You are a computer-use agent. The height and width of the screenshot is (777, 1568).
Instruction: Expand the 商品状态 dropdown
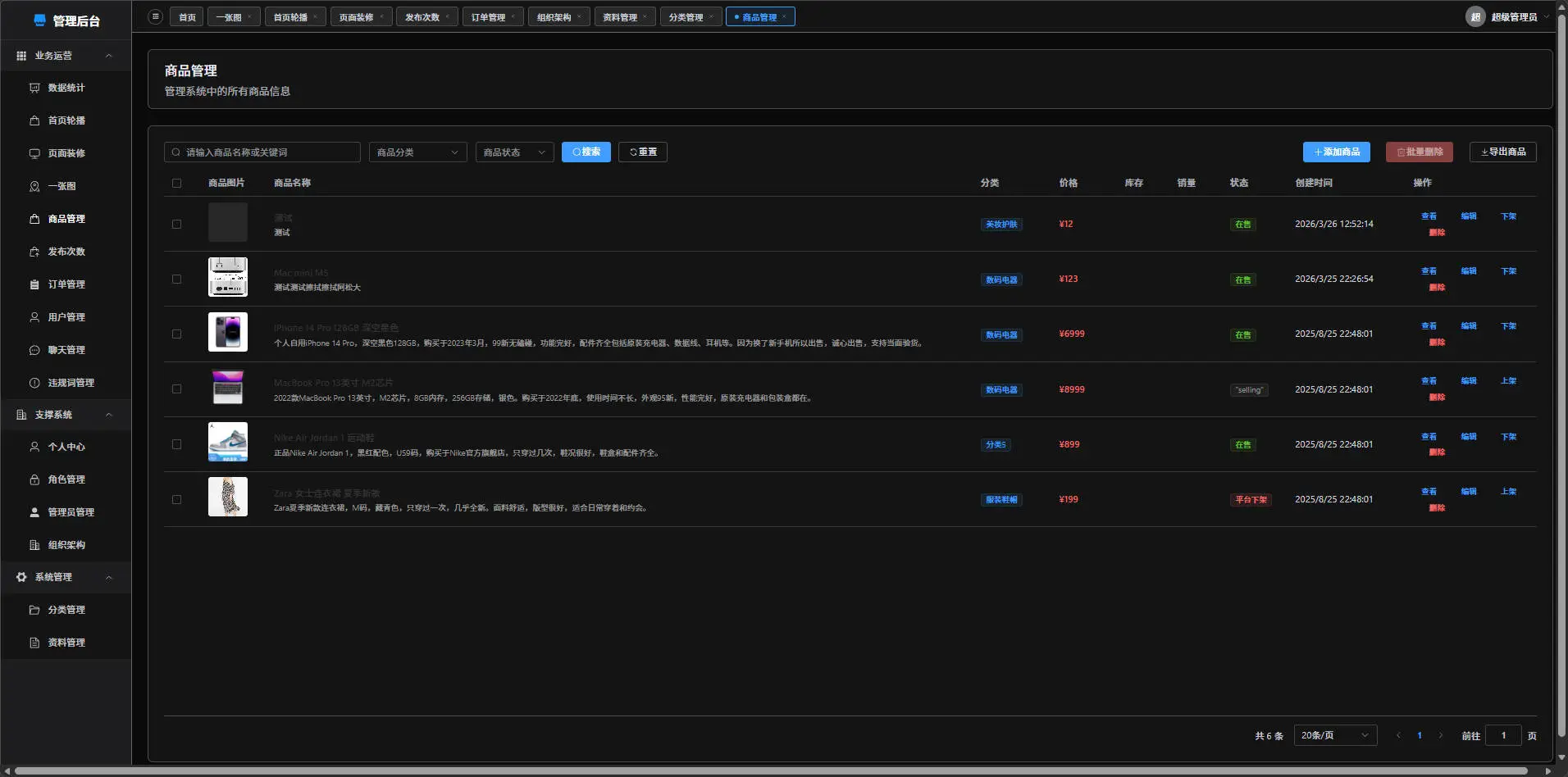(514, 152)
